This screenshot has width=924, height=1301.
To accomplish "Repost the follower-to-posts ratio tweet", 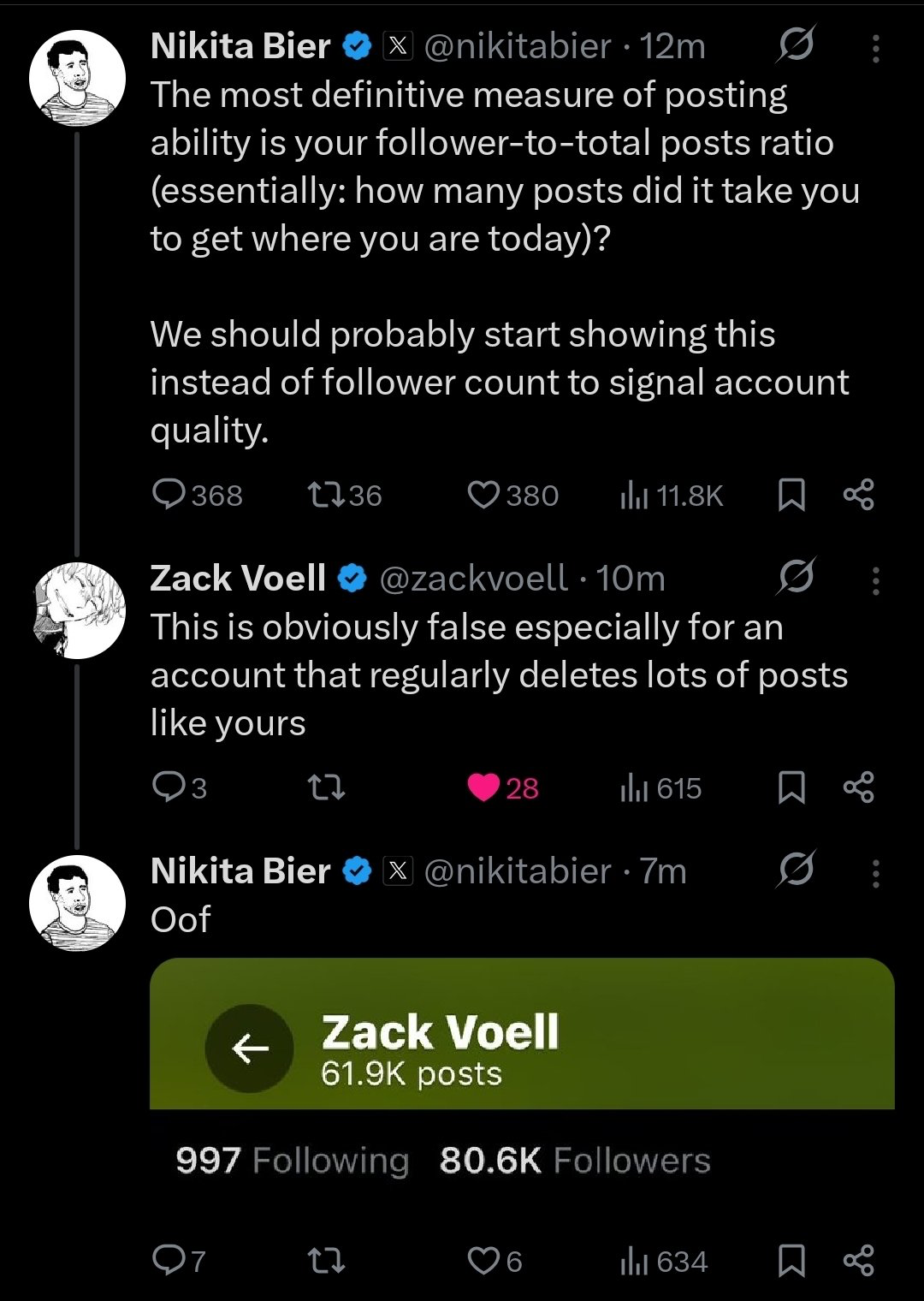I will (325, 495).
